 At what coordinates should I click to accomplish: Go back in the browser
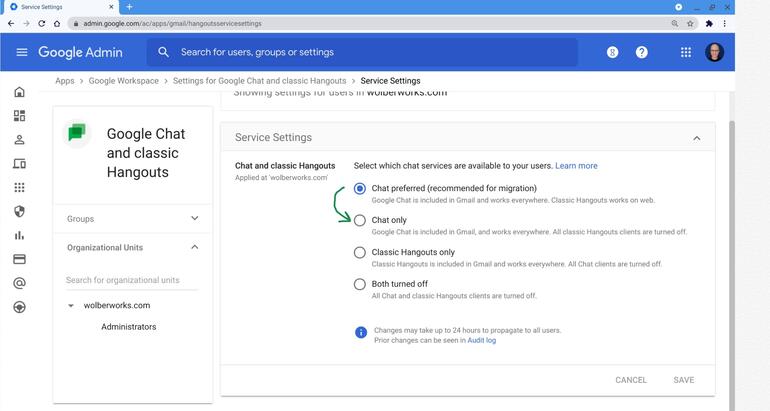click(x=11, y=23)
